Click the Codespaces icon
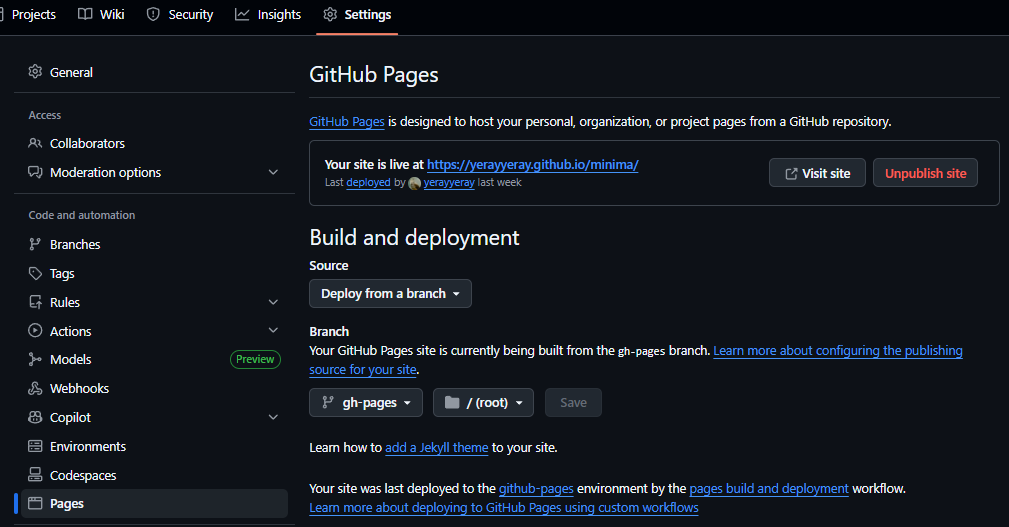Viewport: 1009px width, 527px height. (x=35, y=475)
